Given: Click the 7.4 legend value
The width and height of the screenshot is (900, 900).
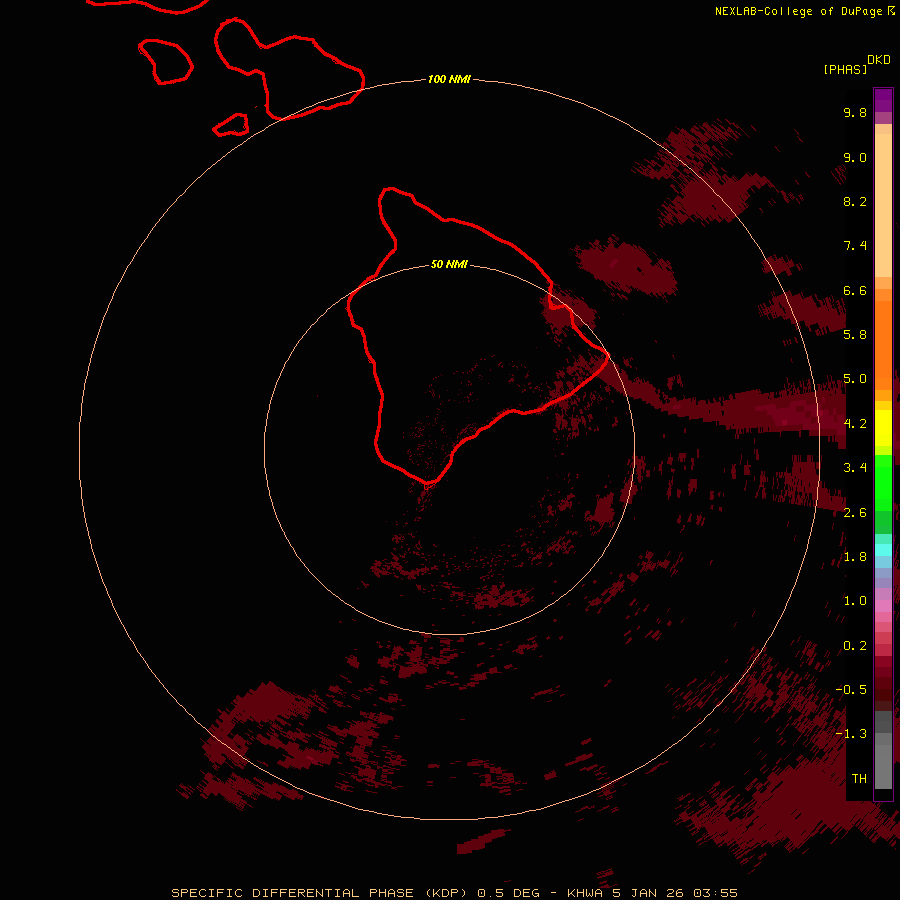Looking at the screenshot, I should 855,246.
